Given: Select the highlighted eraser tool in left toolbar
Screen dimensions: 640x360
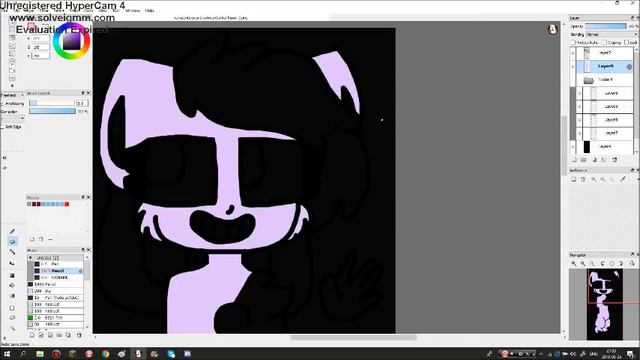Looking at the screenshot, I should 12,242.
